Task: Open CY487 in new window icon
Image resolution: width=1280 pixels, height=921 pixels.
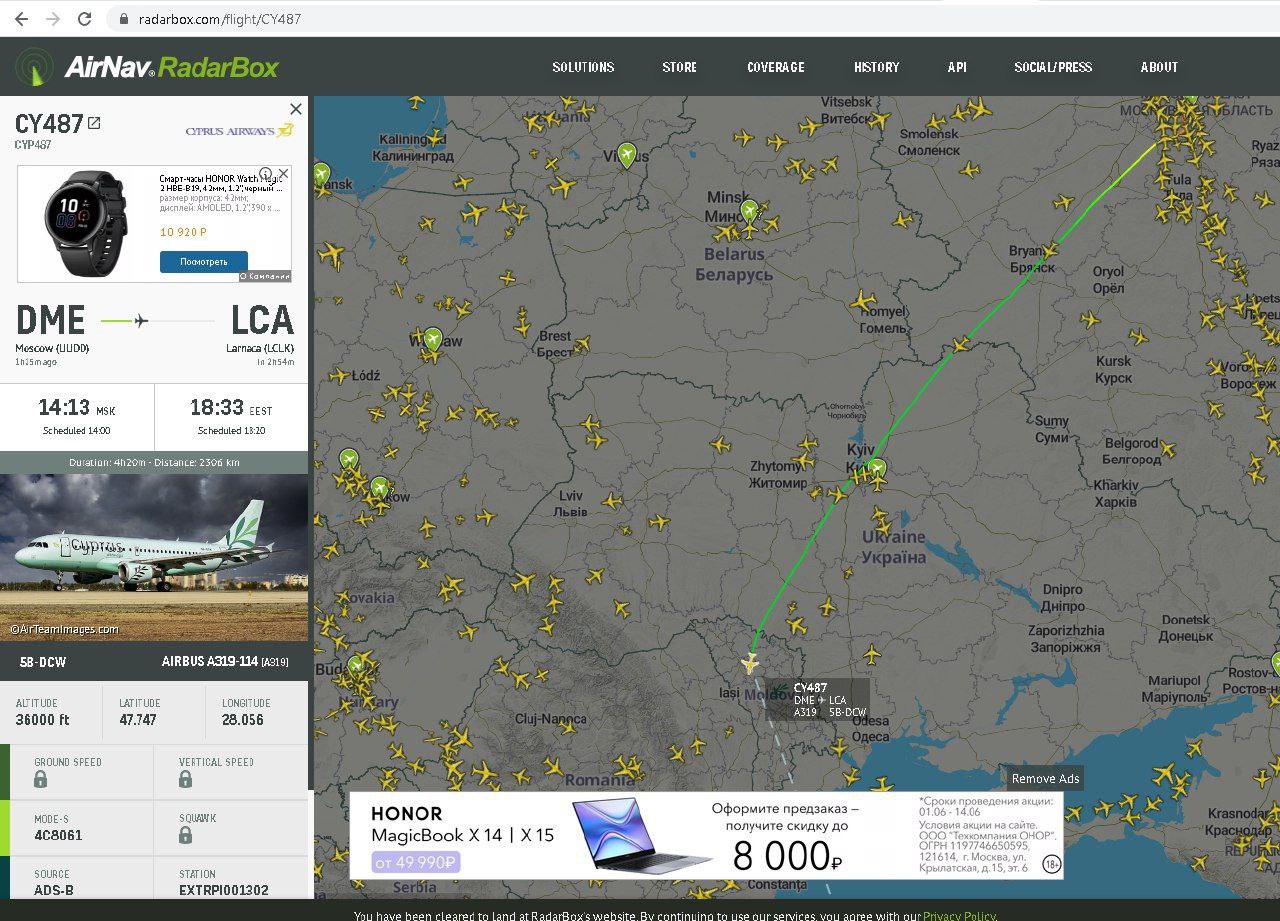Action: point(94,123)
